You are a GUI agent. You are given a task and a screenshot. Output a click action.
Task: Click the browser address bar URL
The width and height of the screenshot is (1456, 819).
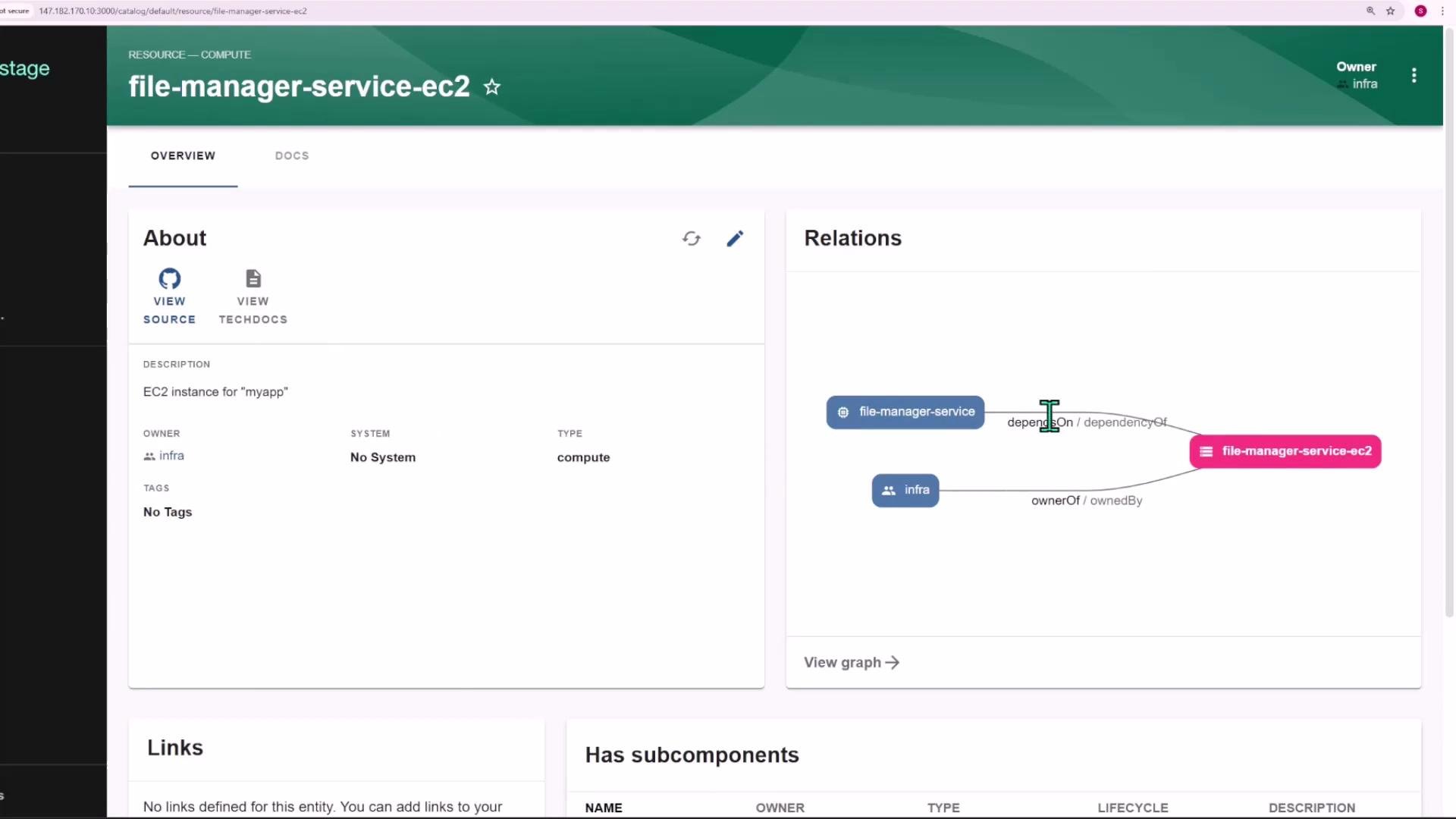[x=173, y=11]
